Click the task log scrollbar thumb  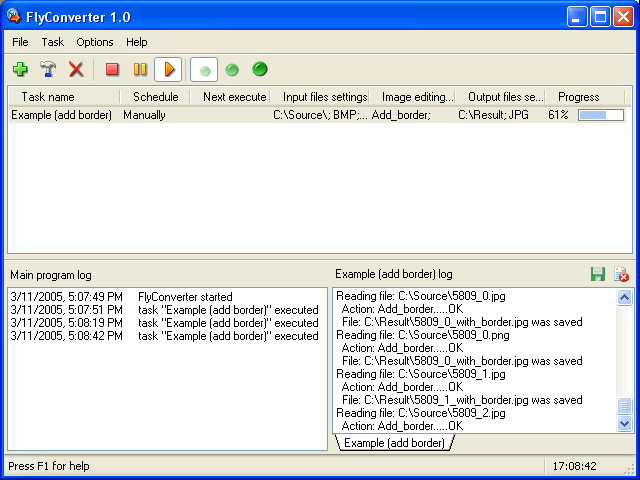(x=624, y=406)
